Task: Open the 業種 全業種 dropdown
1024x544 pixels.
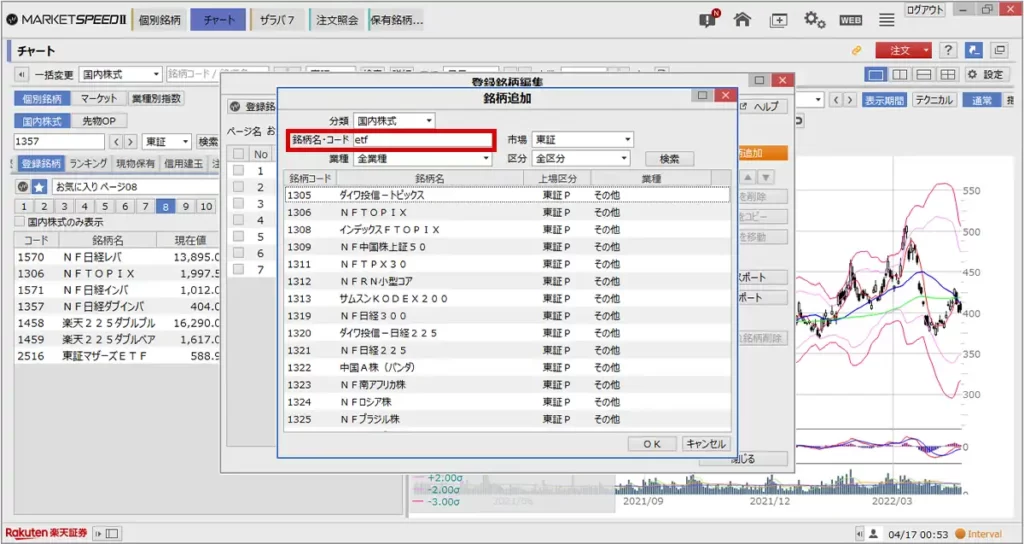Action: [423, 159]
